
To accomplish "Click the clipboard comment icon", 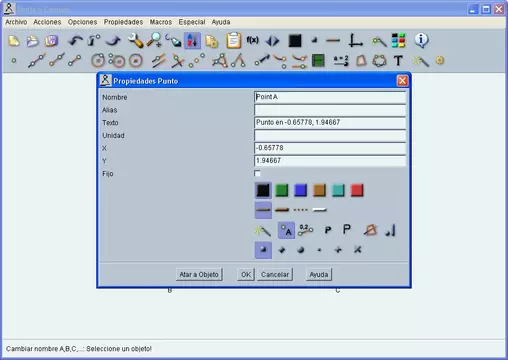I will click(x=233, y=40).
